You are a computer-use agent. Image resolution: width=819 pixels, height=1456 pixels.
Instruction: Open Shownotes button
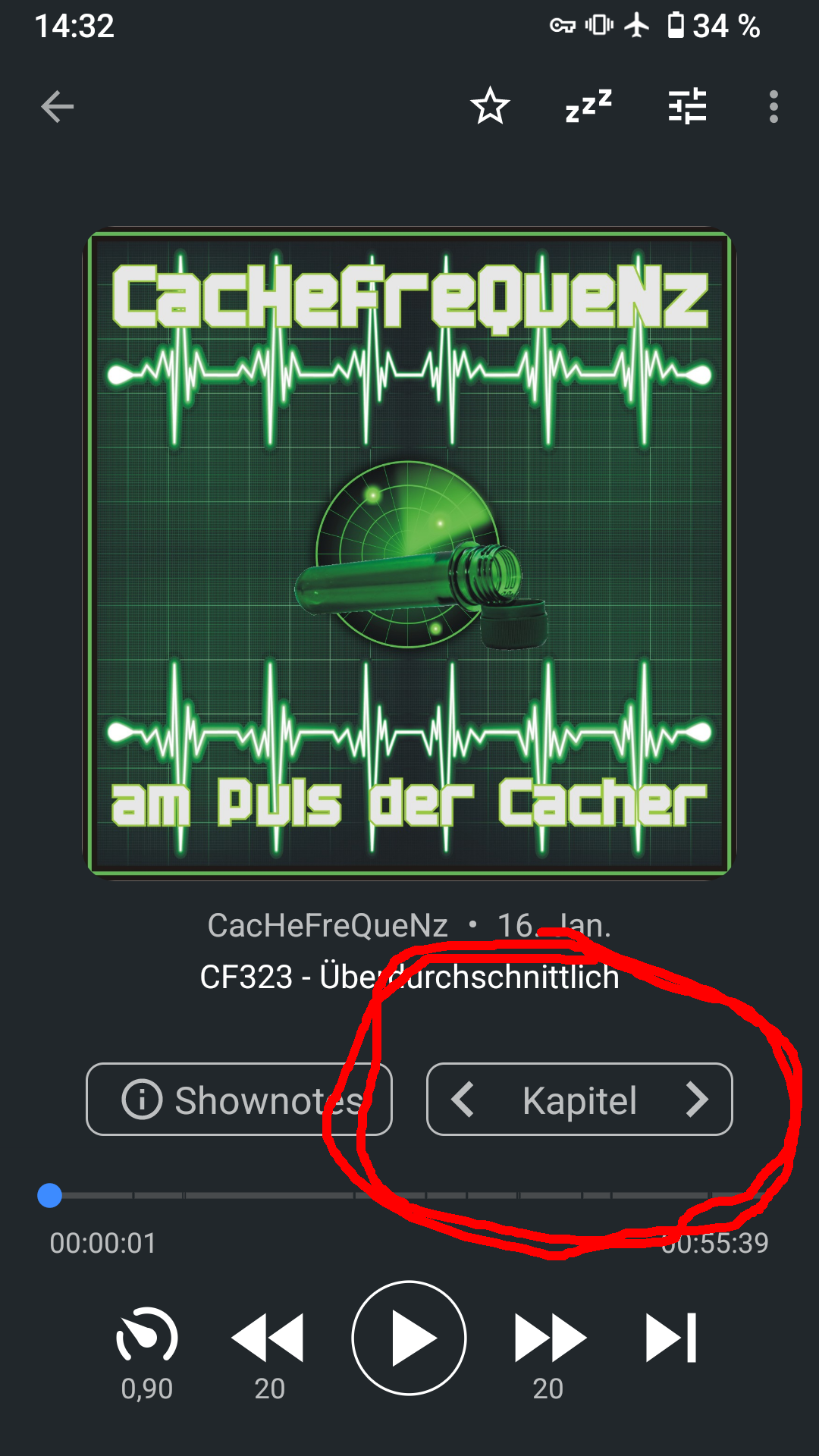tap(239, 1100)
